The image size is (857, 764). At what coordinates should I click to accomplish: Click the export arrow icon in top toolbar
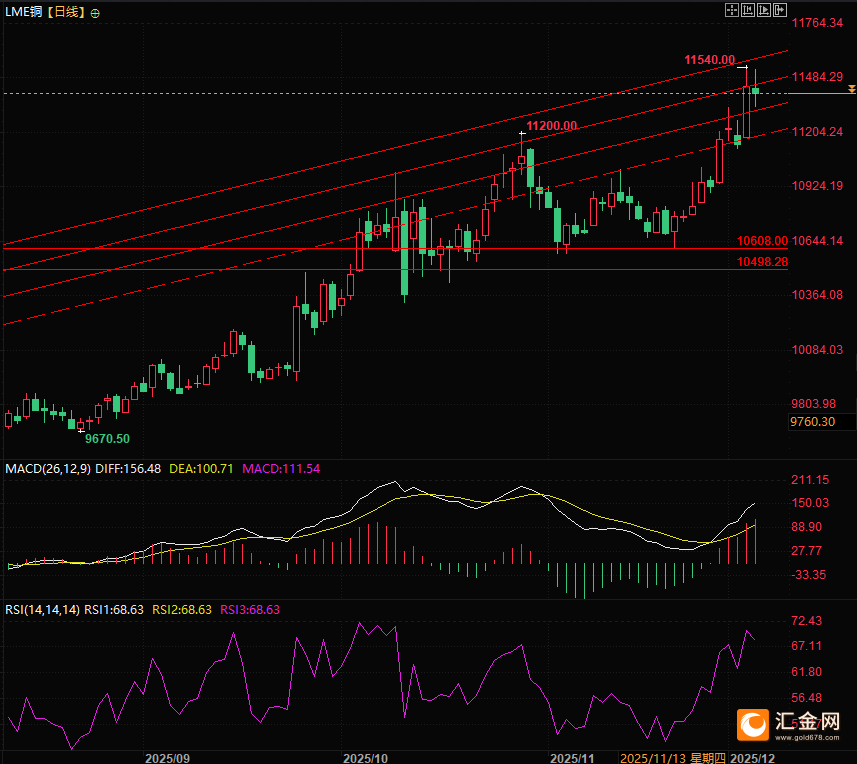pyautogui.click(x=780, y=9)
